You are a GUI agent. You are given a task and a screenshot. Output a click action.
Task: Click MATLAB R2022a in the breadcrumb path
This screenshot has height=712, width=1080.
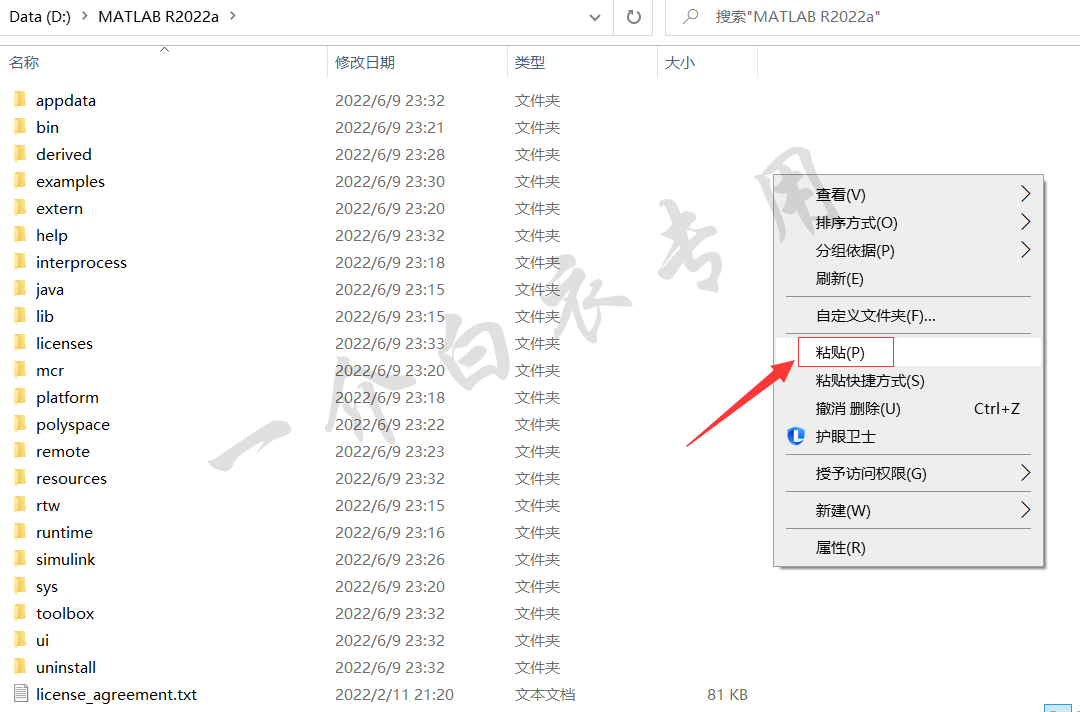coord(158,17)
